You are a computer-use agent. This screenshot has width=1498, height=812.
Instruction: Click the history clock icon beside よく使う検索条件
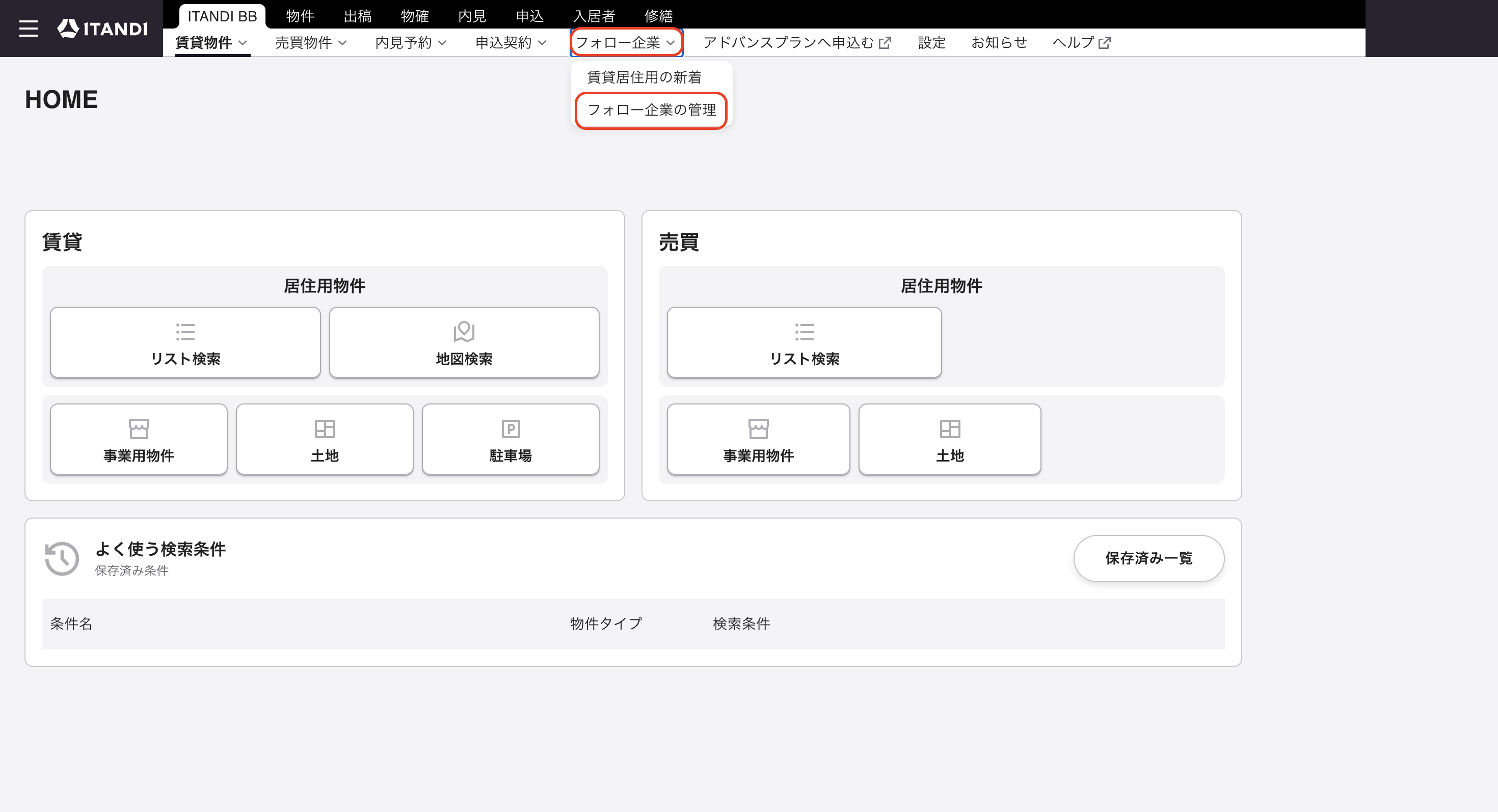pyautogui.click(x=62, y=559)
